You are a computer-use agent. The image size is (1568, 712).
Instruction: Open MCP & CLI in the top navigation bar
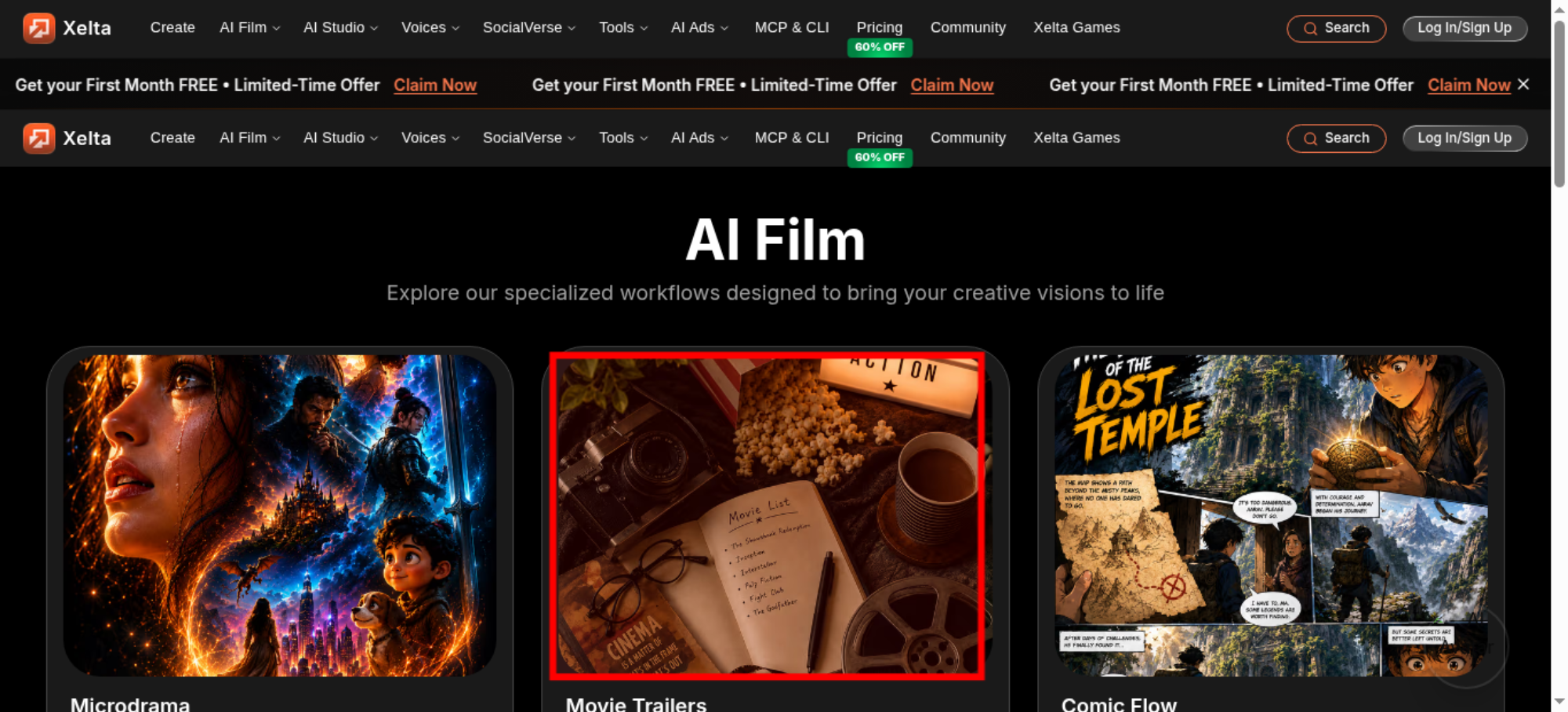tap(792, 27)
